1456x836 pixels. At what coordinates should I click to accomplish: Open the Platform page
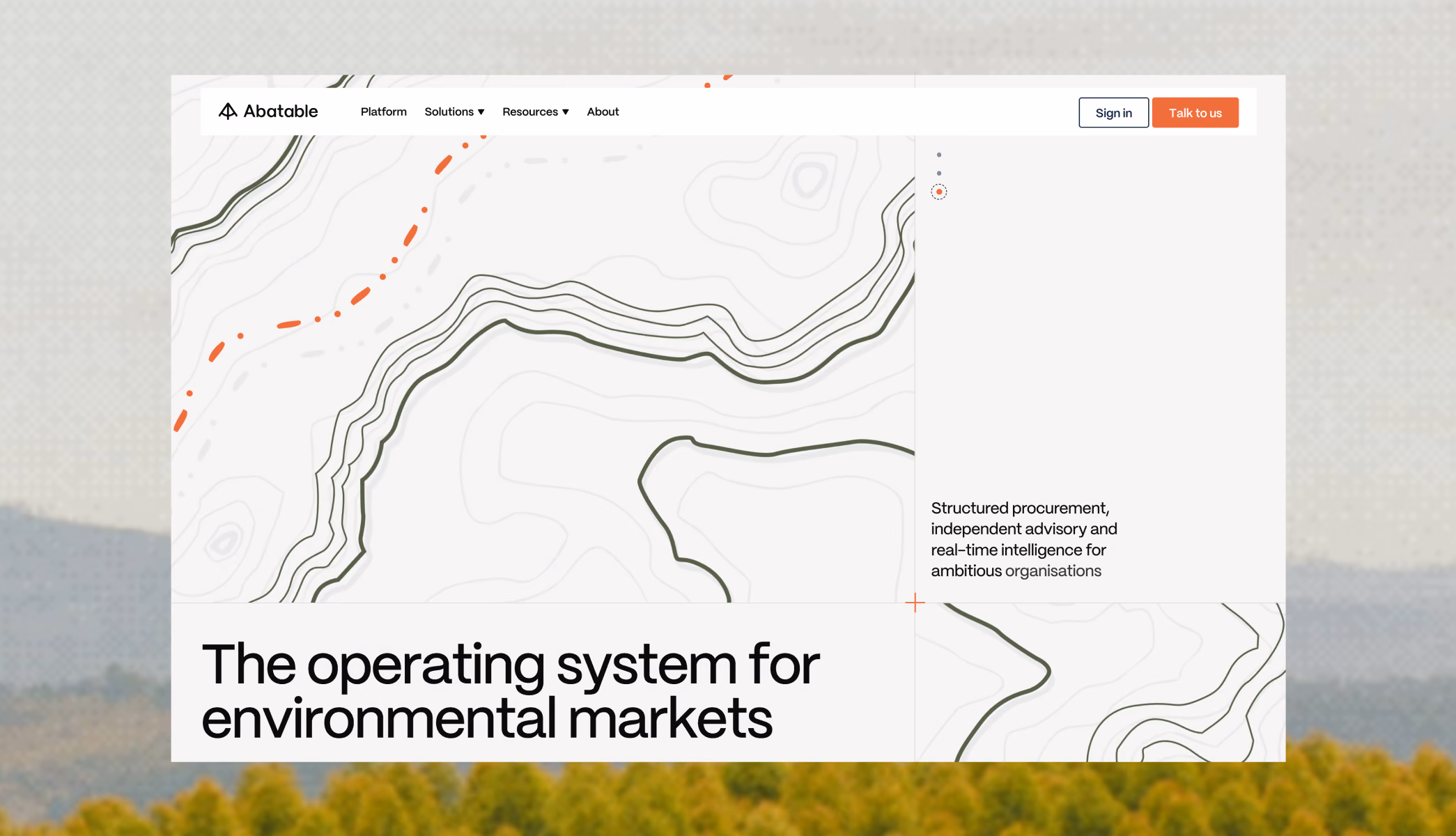[x=384, y=111]
